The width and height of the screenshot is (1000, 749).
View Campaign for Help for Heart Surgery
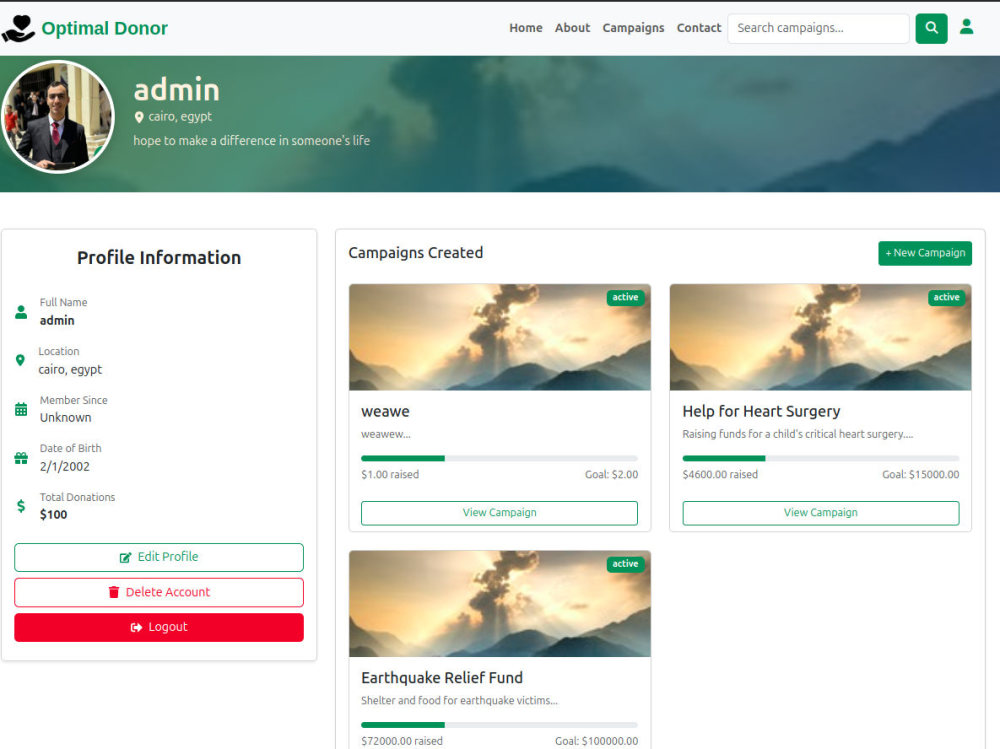(x=821, y=513)
